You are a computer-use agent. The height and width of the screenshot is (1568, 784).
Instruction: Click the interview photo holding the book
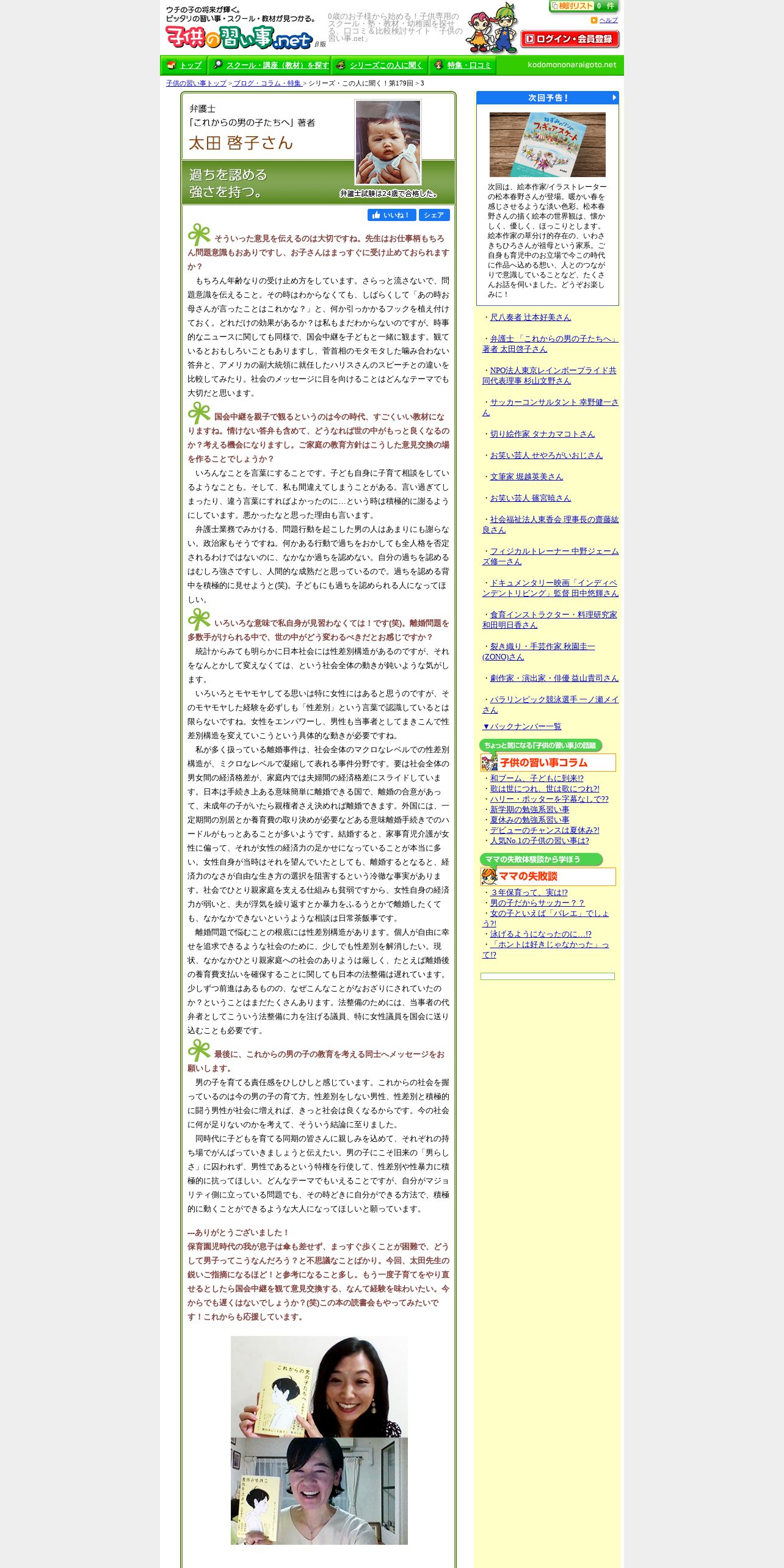[319, 1440]
